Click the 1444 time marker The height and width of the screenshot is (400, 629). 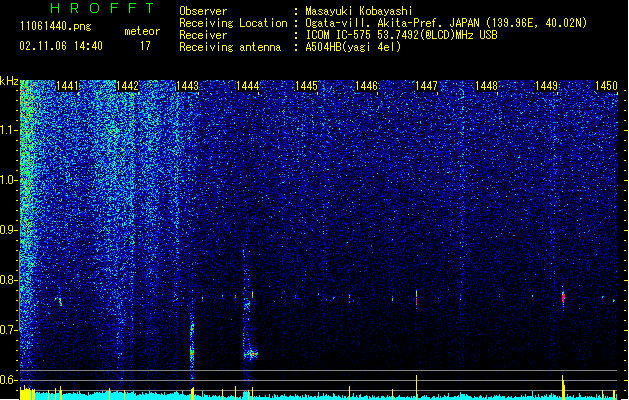pyautogui.click(x=248, y=86)
